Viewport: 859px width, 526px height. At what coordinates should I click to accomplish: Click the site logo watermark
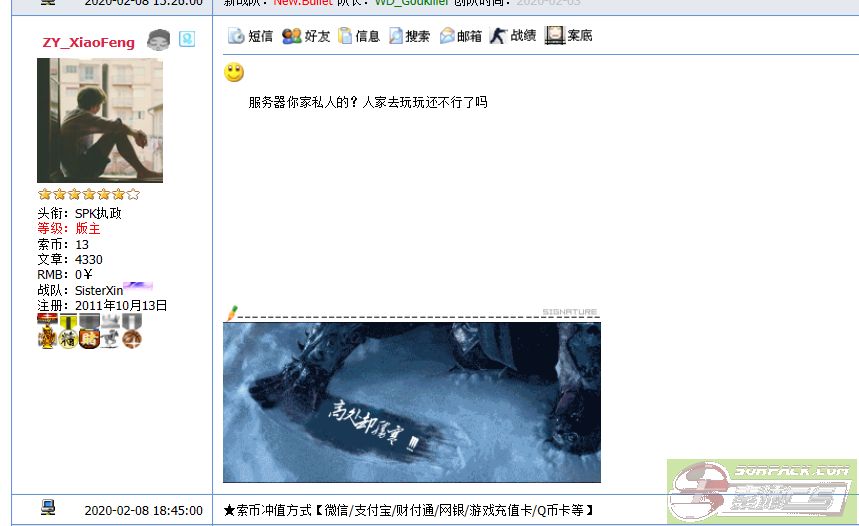pos(761,491)
